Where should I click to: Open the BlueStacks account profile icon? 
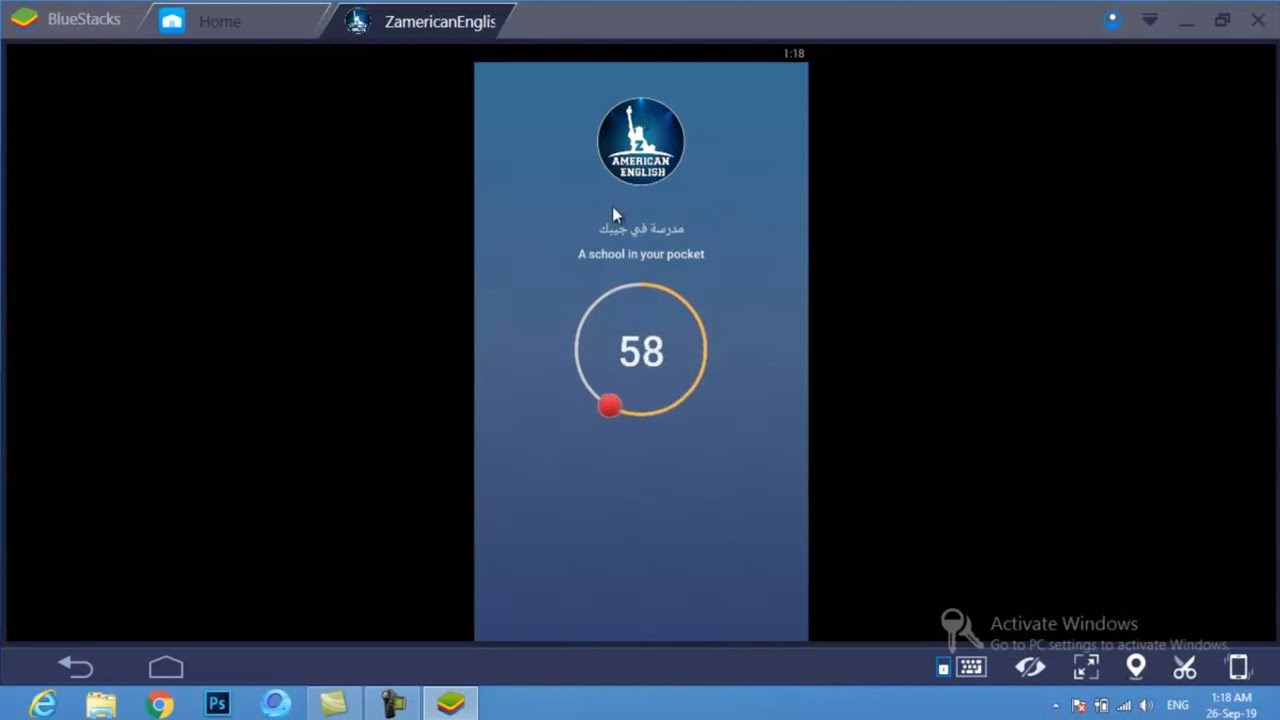pos(1113,20)
